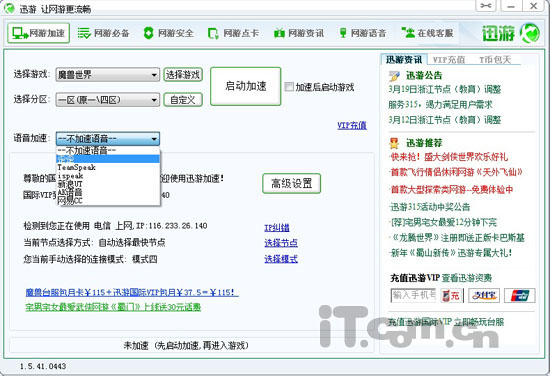The height and width of the screenshot is (376, 550).
Task: Open 3月19日浙江节点 announcement
Action: (444, 89)
